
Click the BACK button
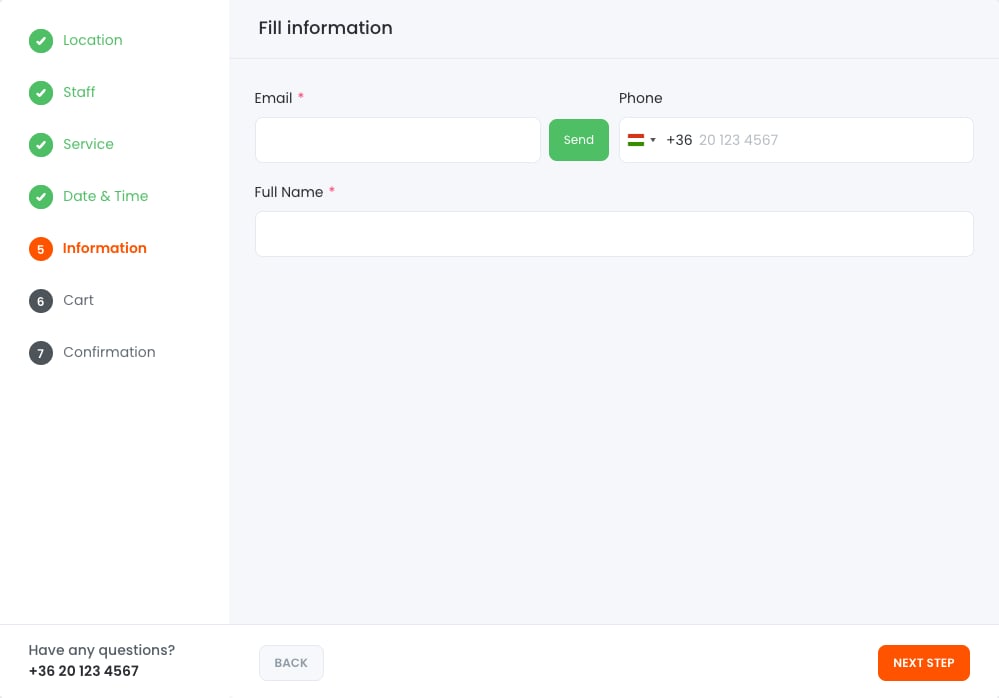291,663
